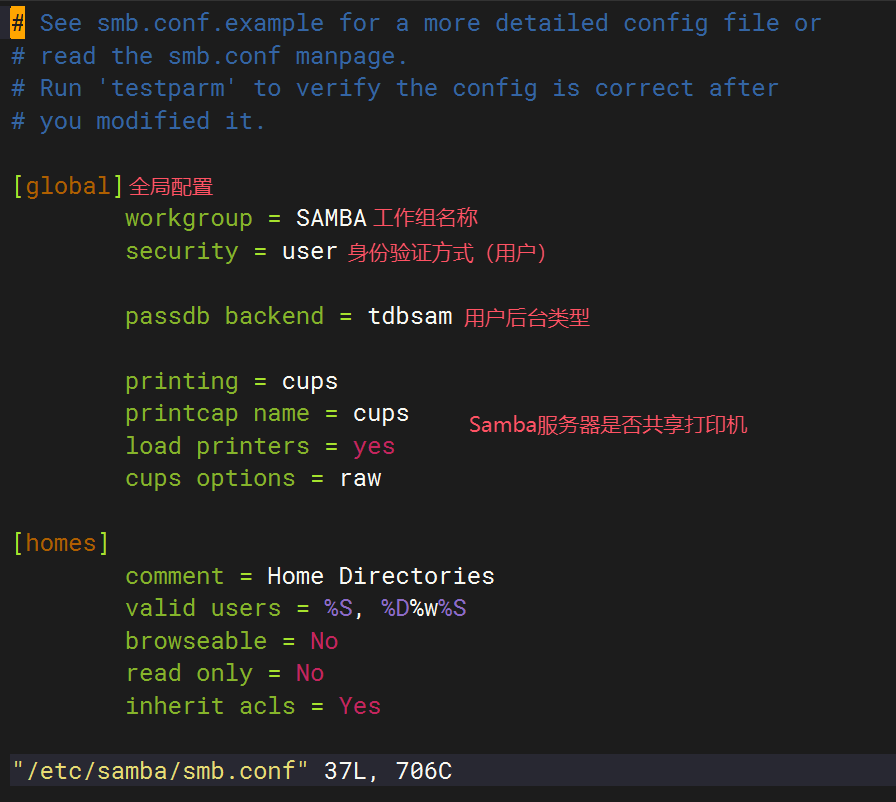Click the Samba服务器是否共享打印机 annotation
This screenshot has height=802, width=896.
coord(608,425)
